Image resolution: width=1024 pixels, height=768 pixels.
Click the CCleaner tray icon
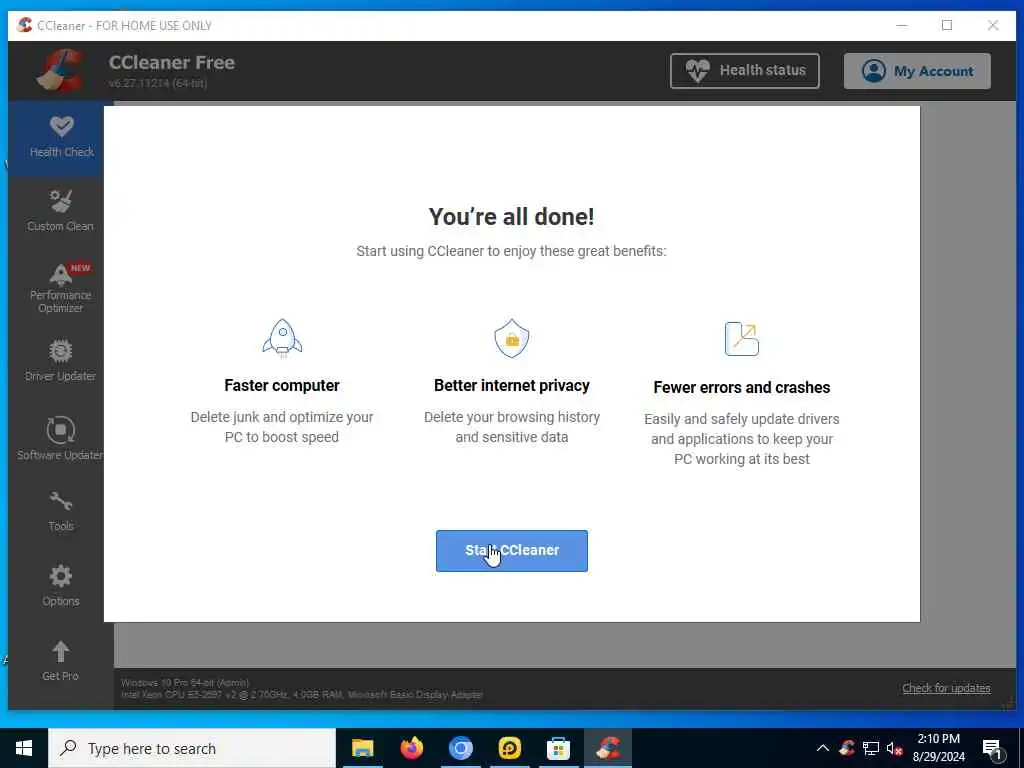[x=847, y=748]
